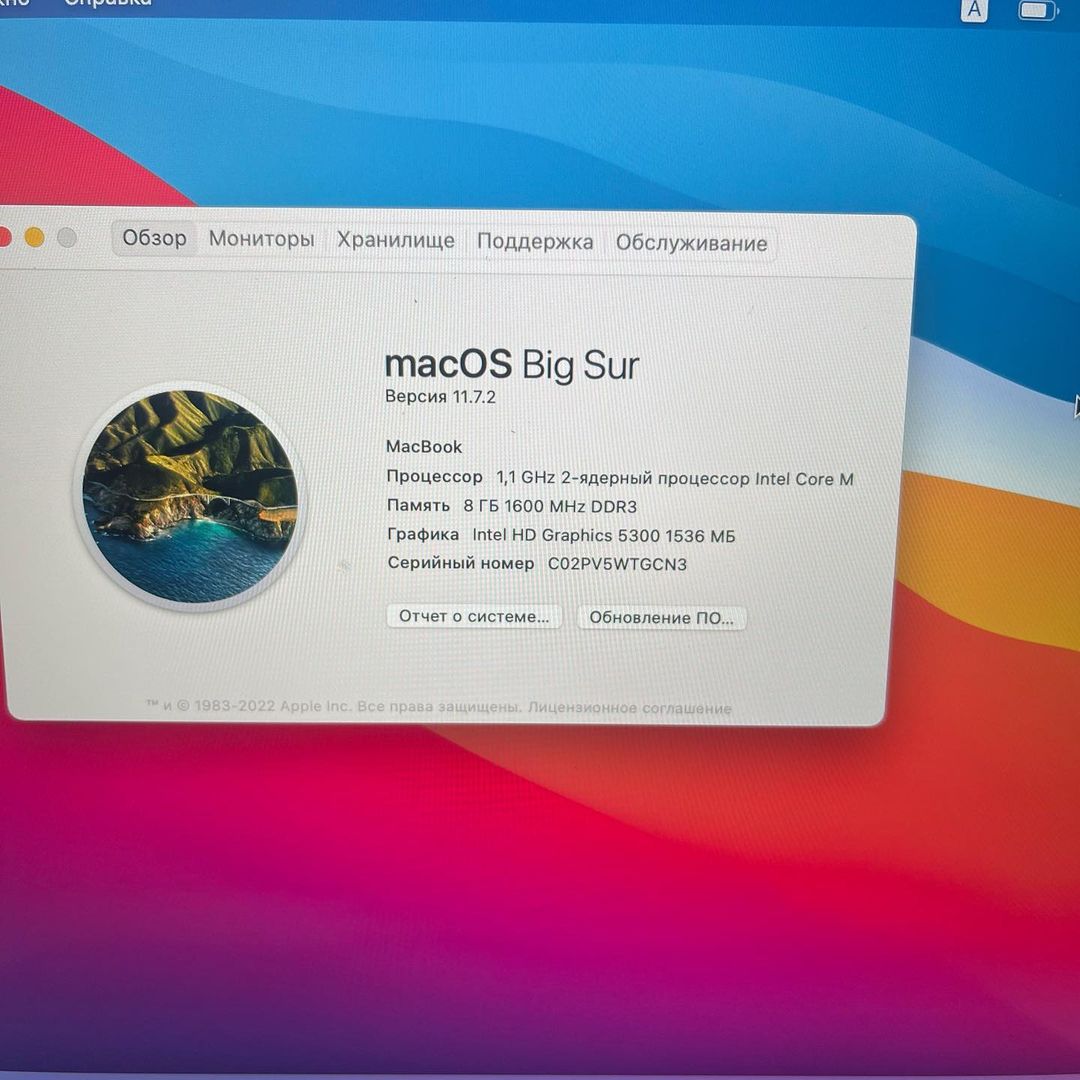
Task: Click the Обновление ПО button
Action: tap(661, 618)
